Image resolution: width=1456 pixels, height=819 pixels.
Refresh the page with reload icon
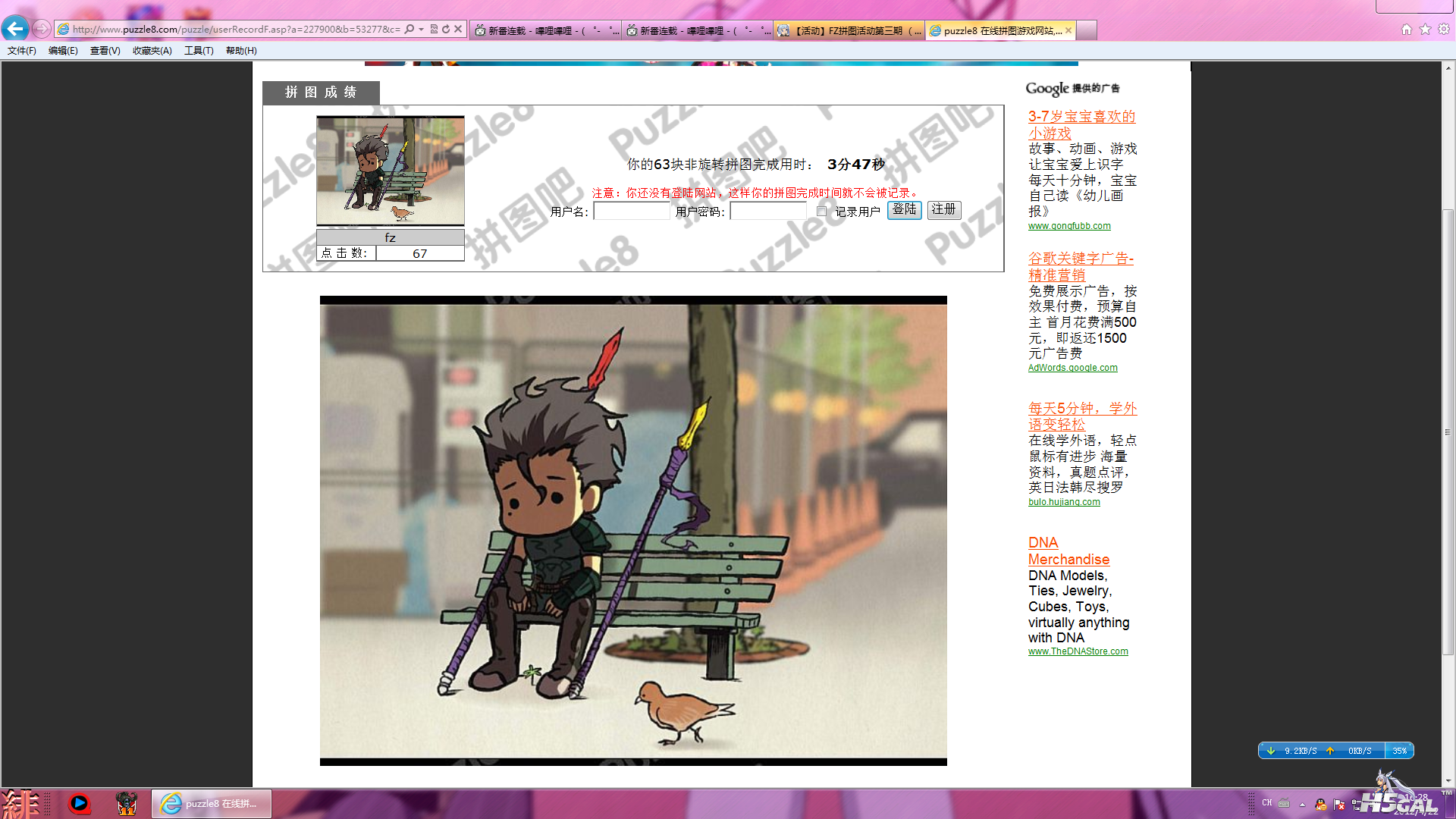pos(446,29)
